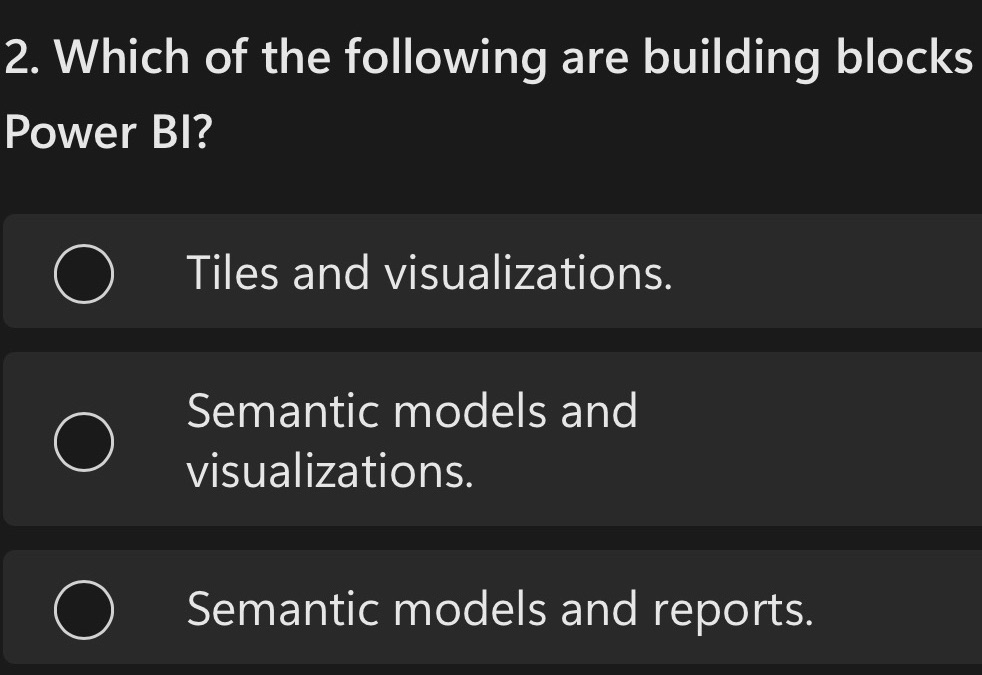Image resolution: width=982 pixels, height=675 pixels.
Task: Select the "Tiles and visualizations" radio button
Action: tap(82, 273)
